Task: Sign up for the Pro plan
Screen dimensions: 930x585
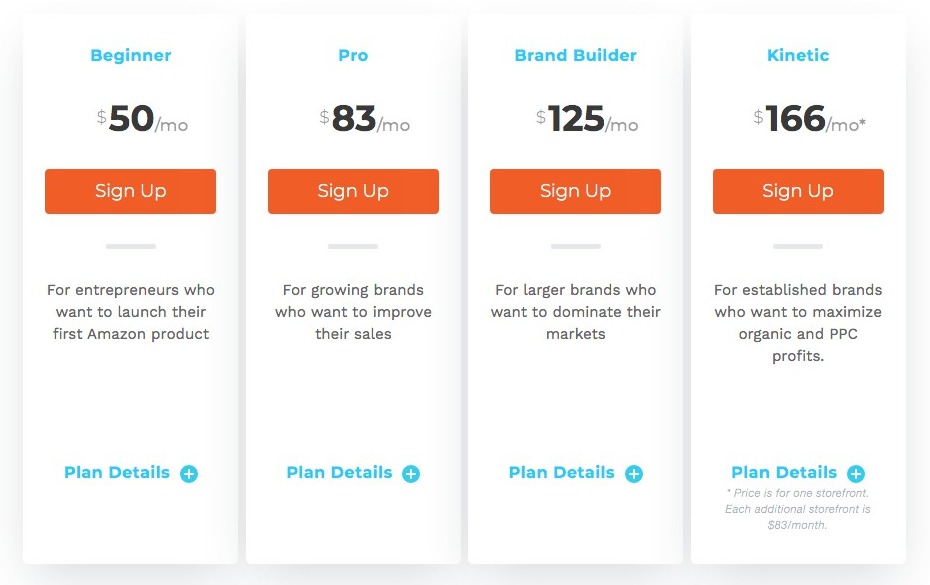Action: (353, 191)
